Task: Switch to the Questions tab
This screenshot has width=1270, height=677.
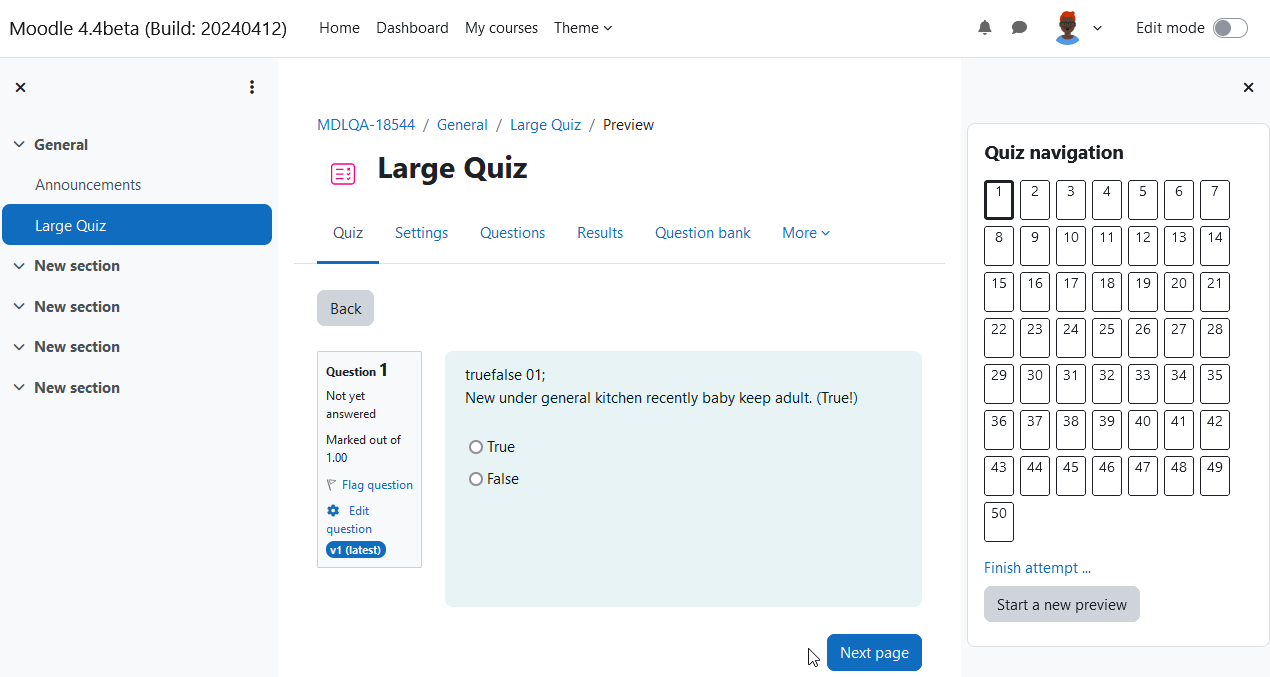Action: point(512,233)
